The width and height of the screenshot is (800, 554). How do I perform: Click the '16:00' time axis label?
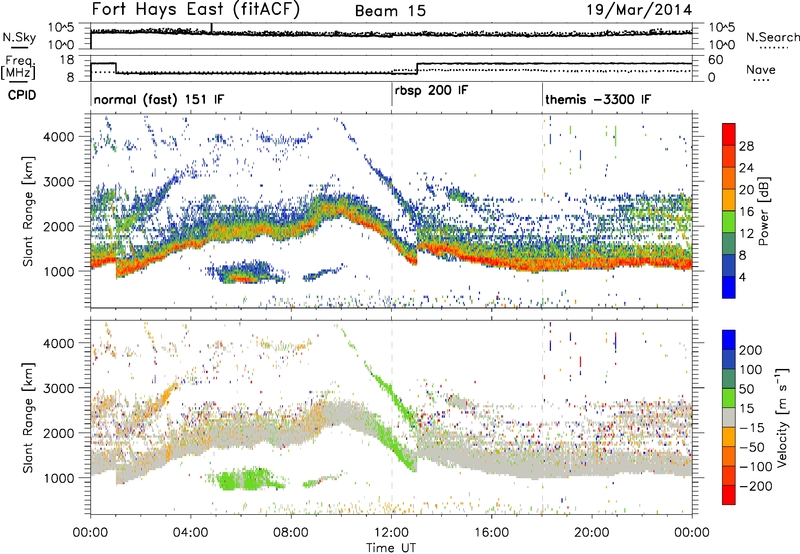click(x=492, y=533)
